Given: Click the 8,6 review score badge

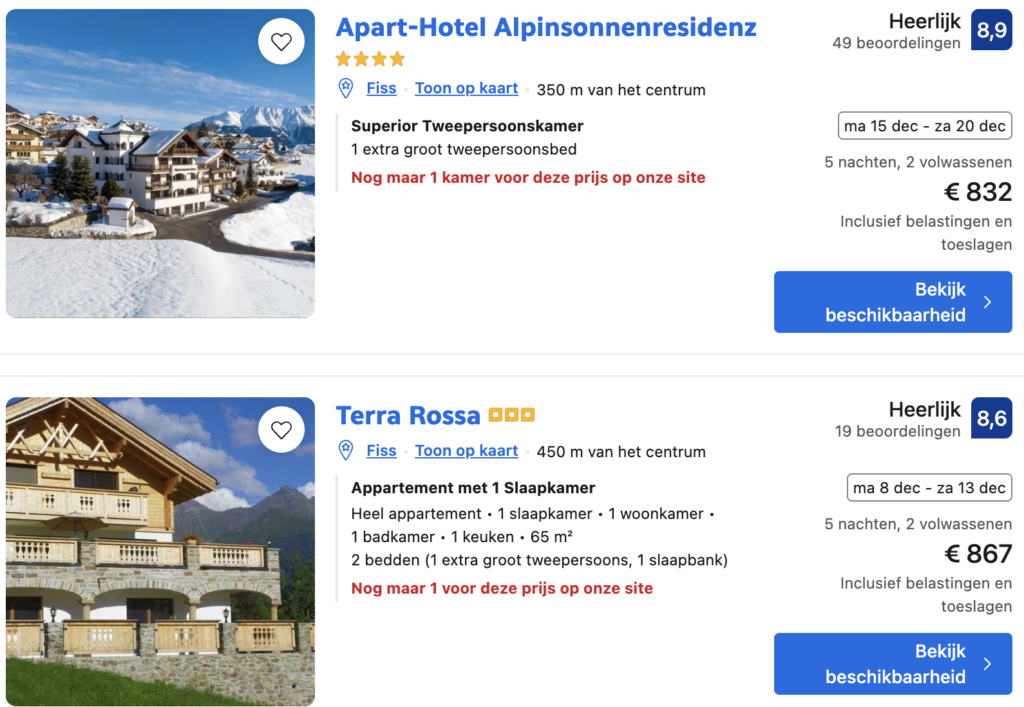Looking at the screenshot, I should pyautogui.click(x=991, y=419).
